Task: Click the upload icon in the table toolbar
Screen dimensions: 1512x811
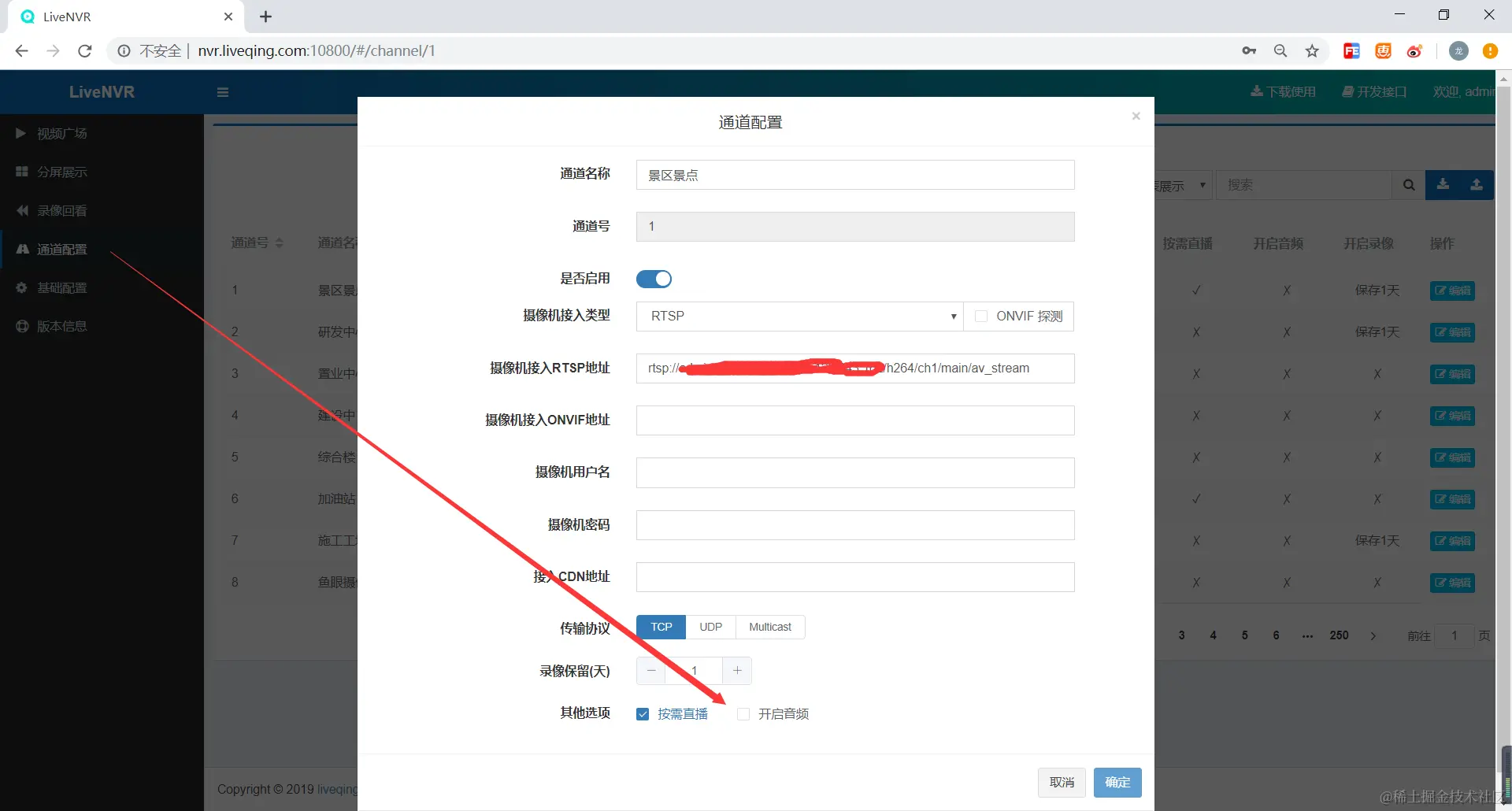Action: (1477, 184)
